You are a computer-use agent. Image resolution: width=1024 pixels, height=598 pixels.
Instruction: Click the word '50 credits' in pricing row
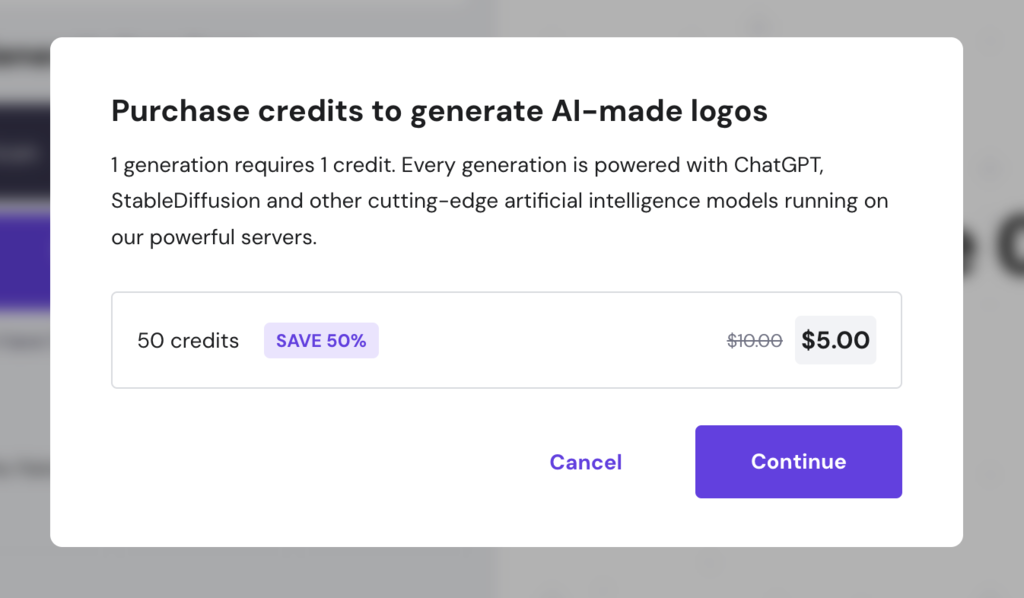(x=187, y=340)
